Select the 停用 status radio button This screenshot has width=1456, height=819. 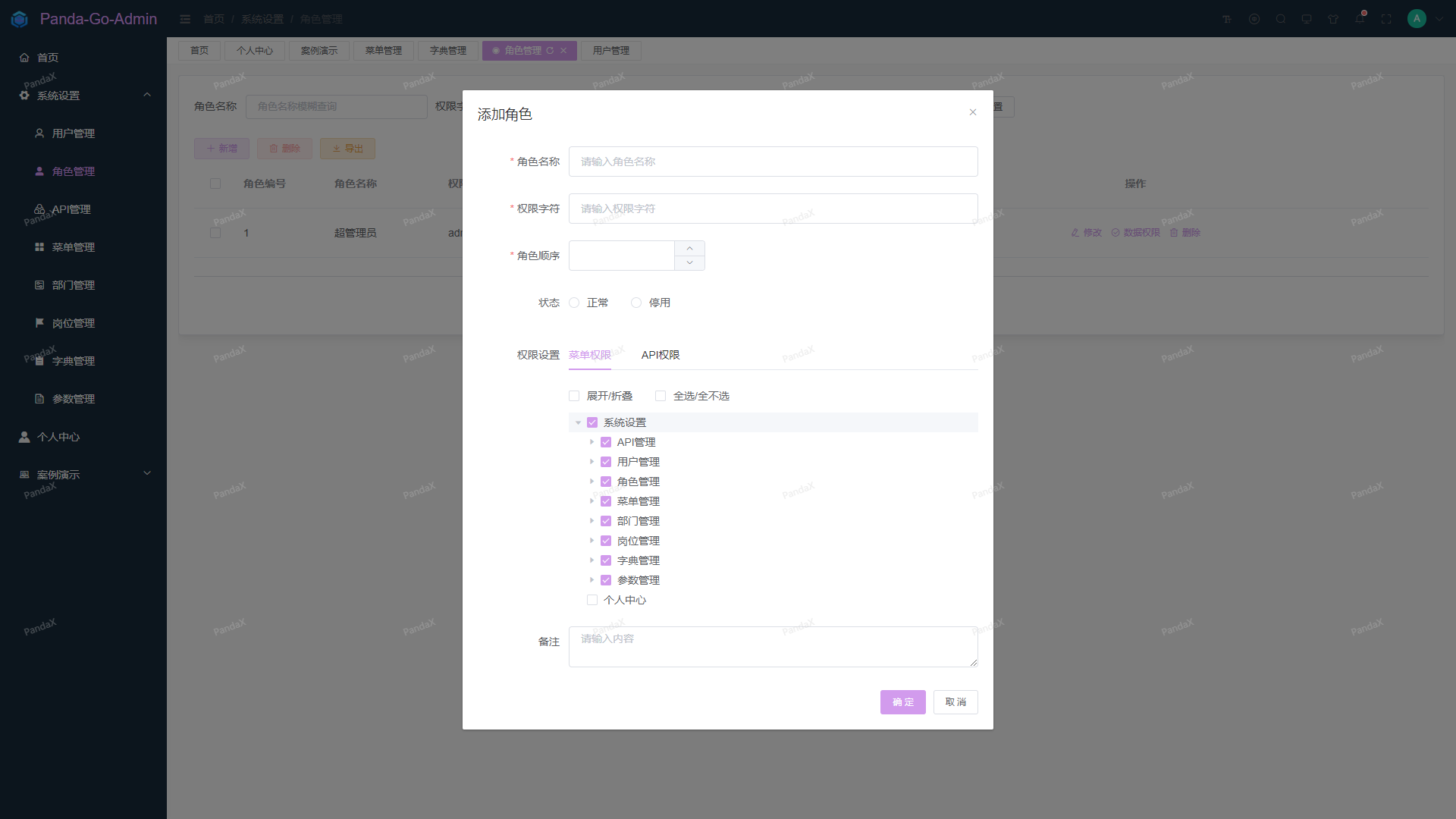click(x=636, y=303)
